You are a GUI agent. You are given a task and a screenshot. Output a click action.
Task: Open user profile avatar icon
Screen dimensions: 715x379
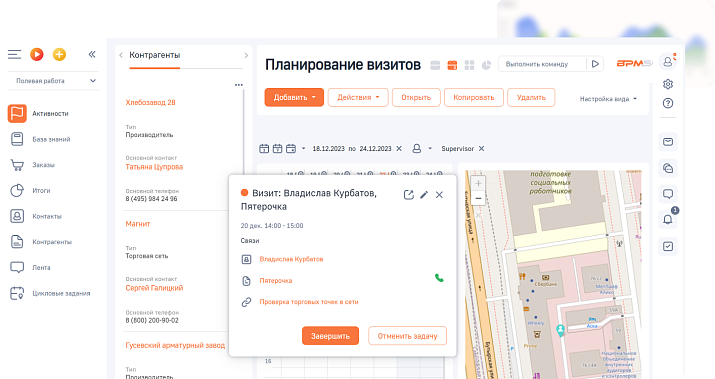coord(668,62)
